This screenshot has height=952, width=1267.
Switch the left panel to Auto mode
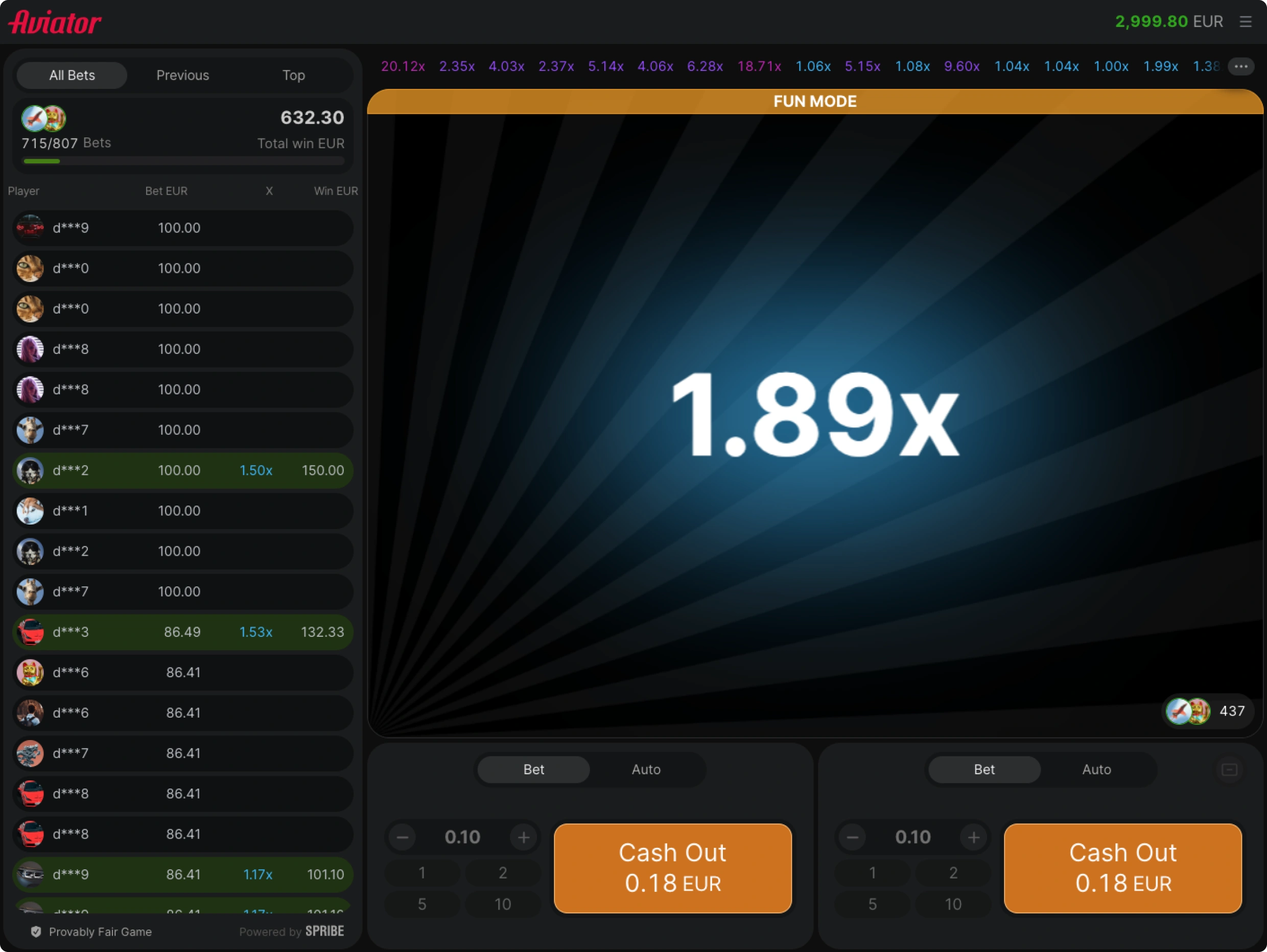point(646,769)
